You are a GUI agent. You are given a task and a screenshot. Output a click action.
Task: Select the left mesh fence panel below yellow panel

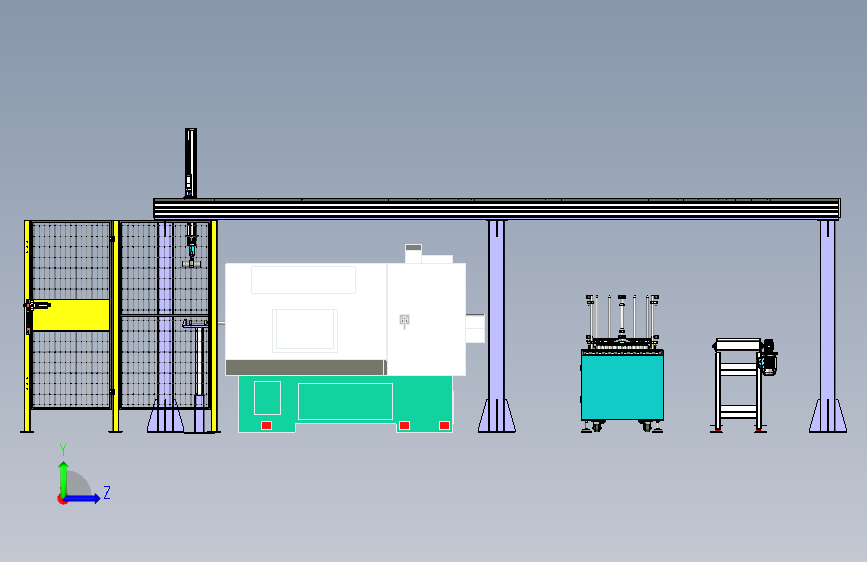pyautogui.click(x=71, y=369)
